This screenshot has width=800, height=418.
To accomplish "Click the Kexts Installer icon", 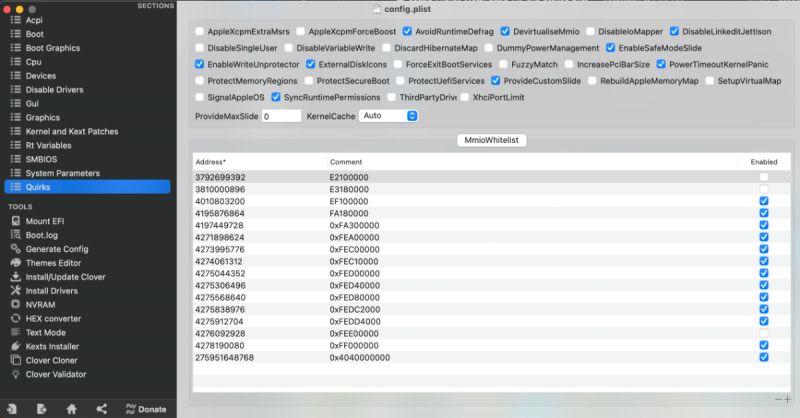I will click(16, 346).
